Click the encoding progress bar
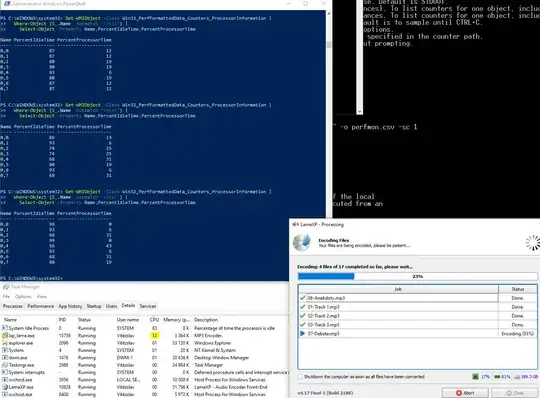Screen dimensions: 540x398 point(417,276)
